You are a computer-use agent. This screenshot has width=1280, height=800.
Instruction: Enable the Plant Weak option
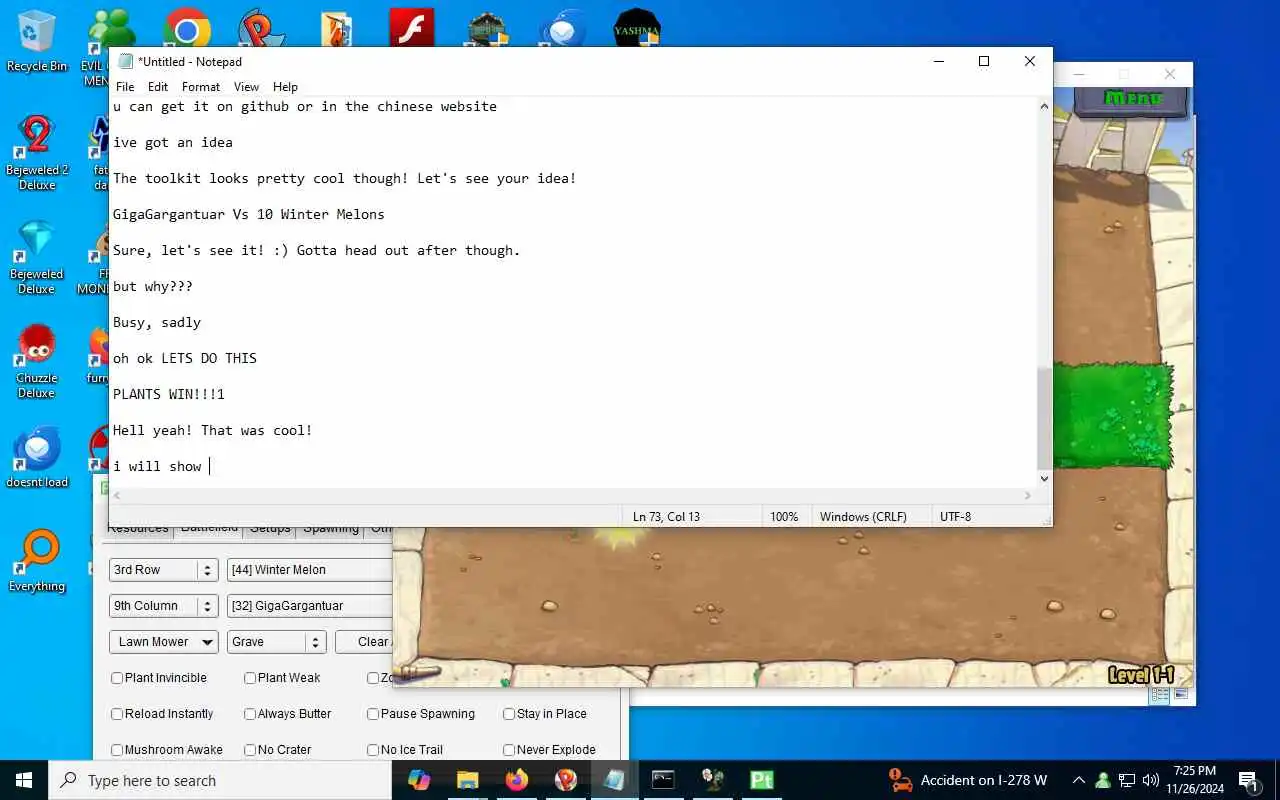click(x=250, y=678)
